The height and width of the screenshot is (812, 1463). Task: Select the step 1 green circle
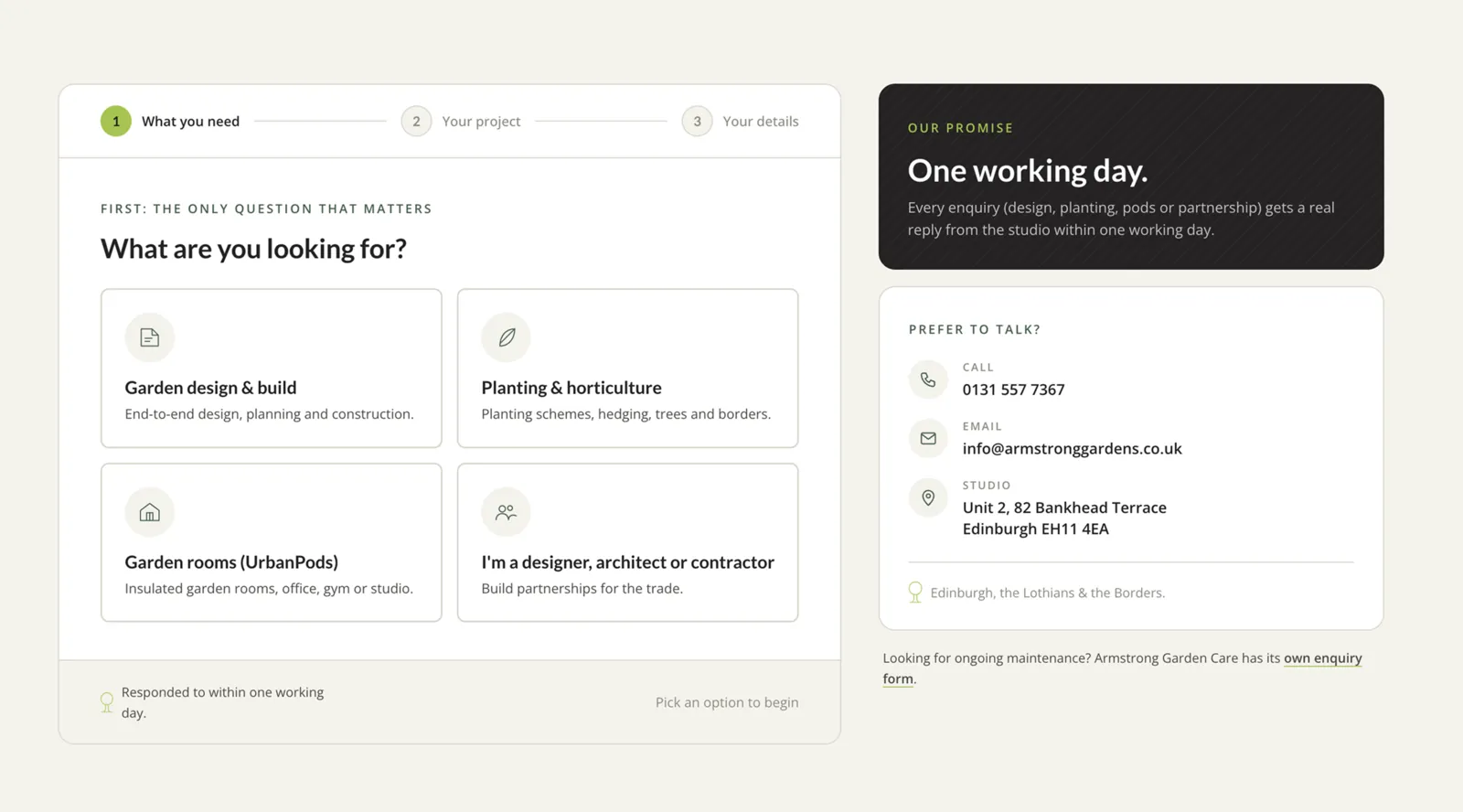pyautogui.click(x=116, y=121)
